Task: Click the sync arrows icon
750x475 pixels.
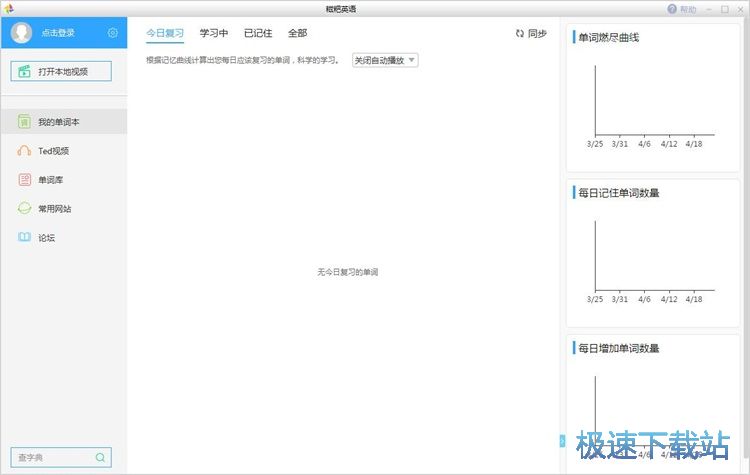Action: [519, 33]
